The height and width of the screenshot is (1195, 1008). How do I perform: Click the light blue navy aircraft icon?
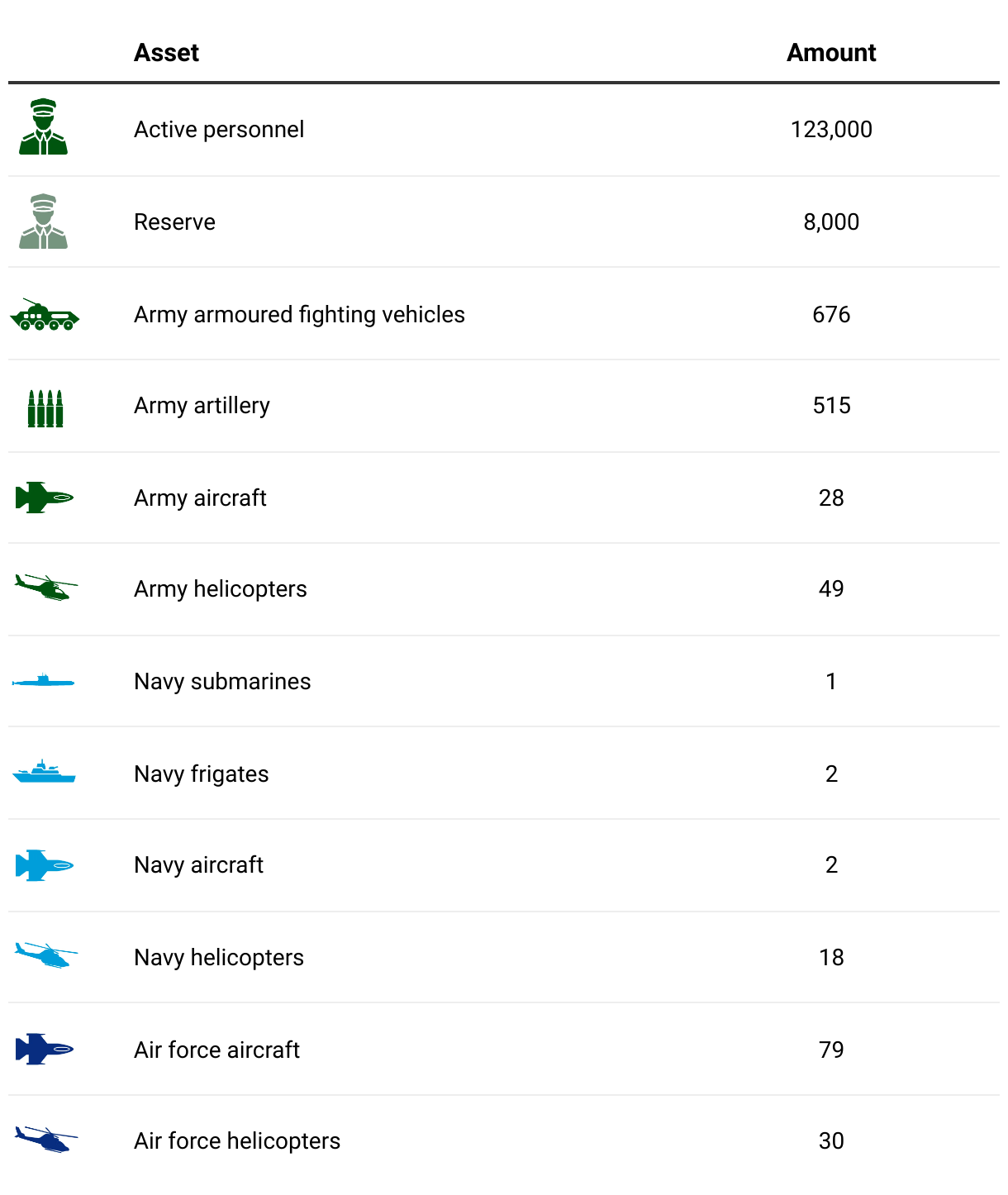point(45,865)
